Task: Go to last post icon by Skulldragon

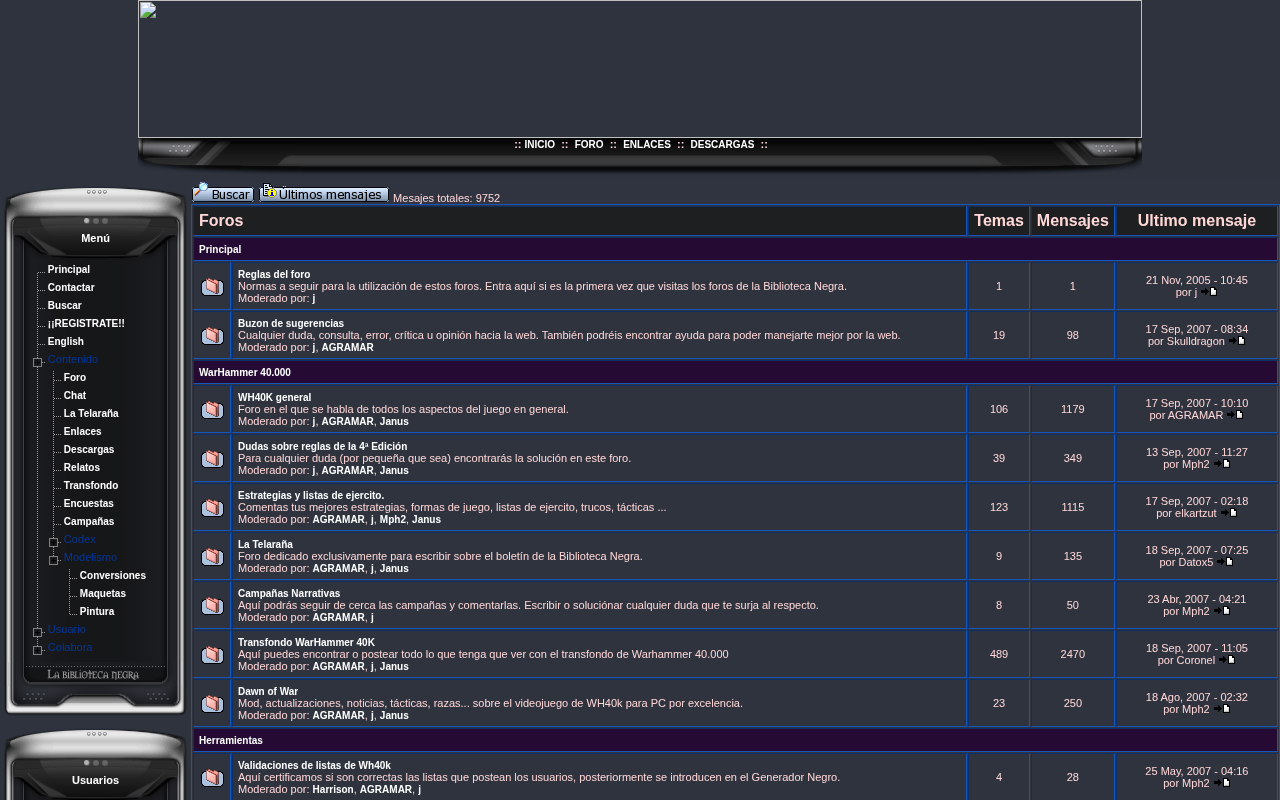Action: tap(1237, 341)
